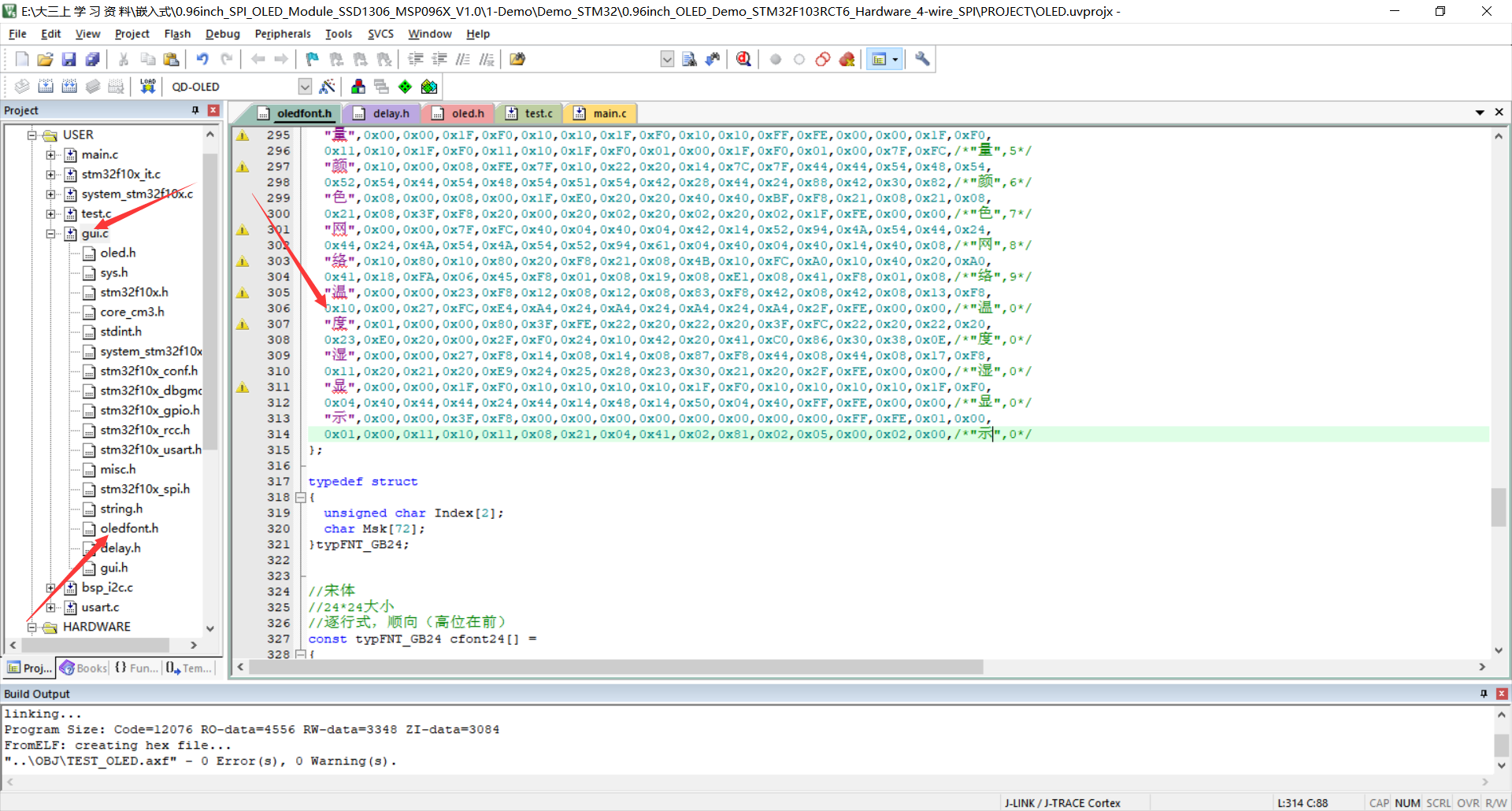The image size is (1512, 811).
Task: Open the Flash menu
Action: [x=177, y=34]
